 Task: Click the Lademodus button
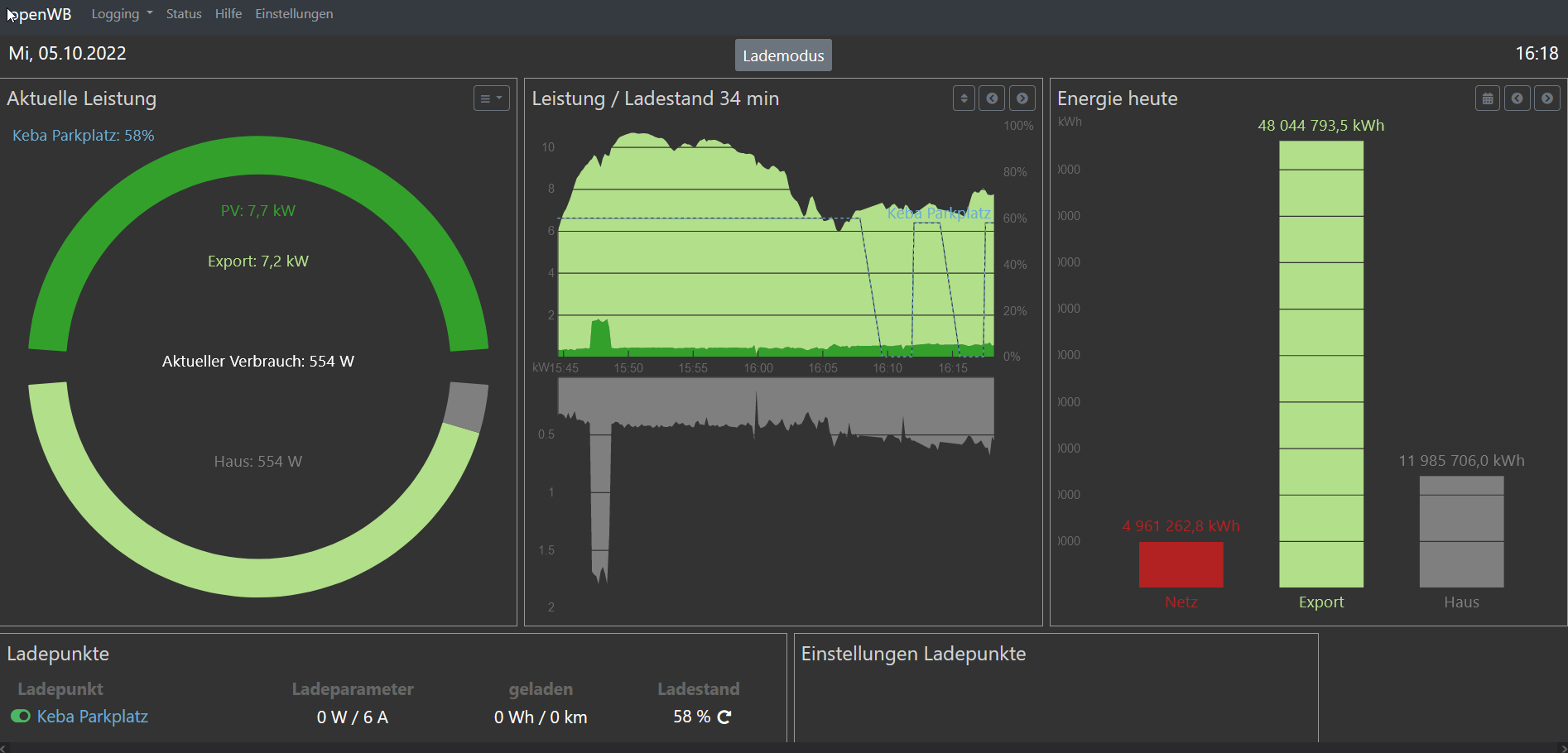[x=783, y=55]
